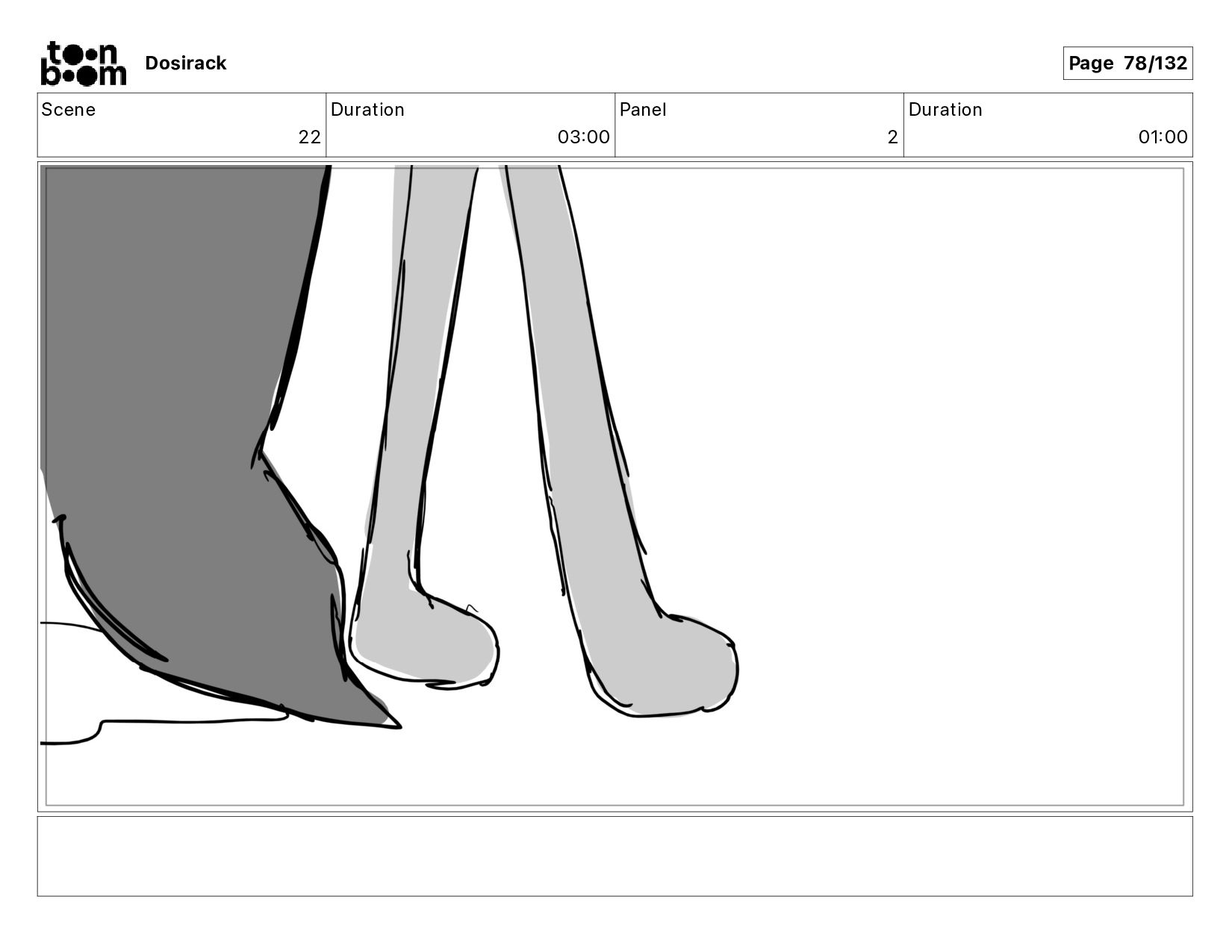Click the storyboard panel drawing of the legs
This screenshot has height=952, width=1232.
[615, 487]
